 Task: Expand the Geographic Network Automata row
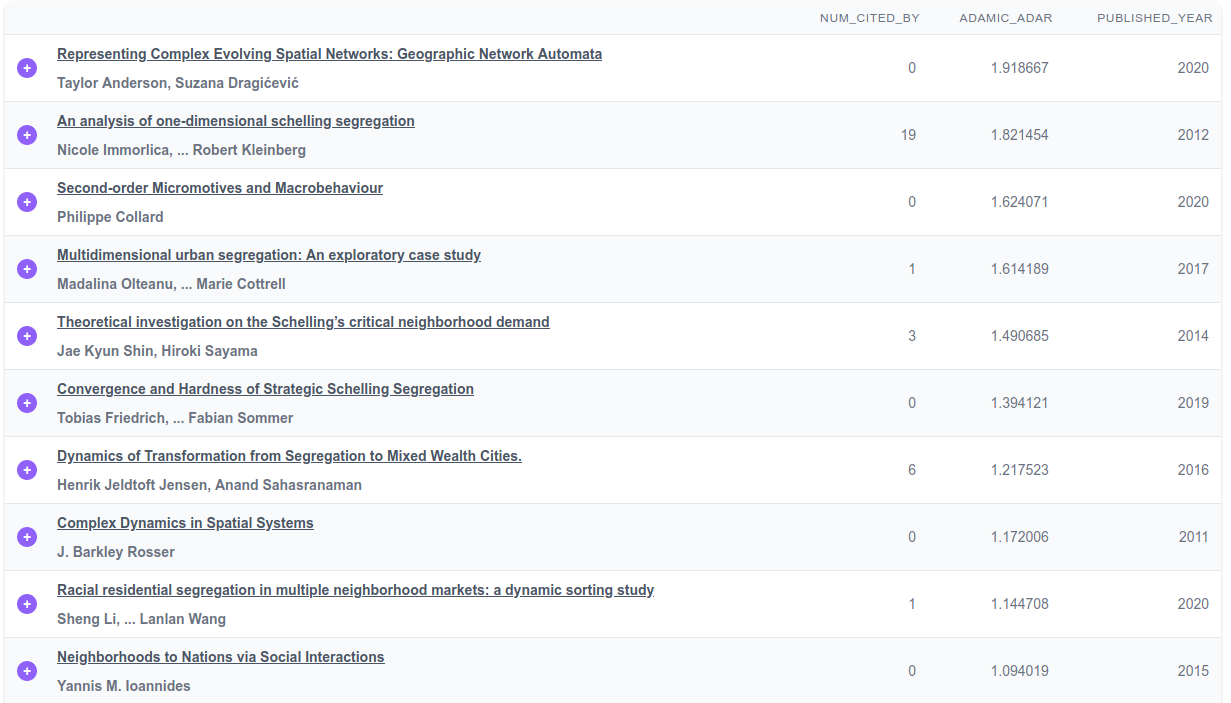pyautogui.click(x=27, y=68)
